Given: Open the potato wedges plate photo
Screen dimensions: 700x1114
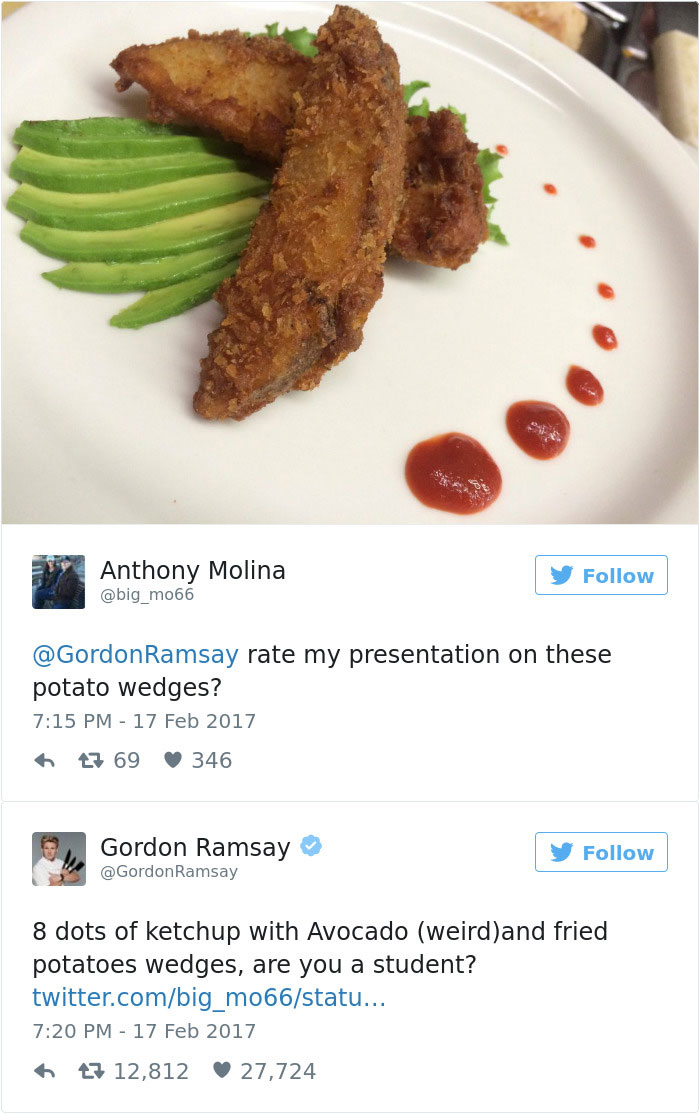Looking at the screenshot, I should tap(350, 262).
